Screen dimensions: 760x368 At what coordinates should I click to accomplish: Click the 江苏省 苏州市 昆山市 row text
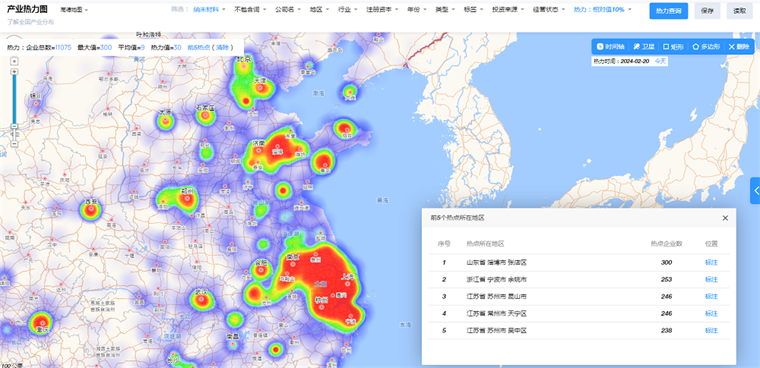(496, 296)
